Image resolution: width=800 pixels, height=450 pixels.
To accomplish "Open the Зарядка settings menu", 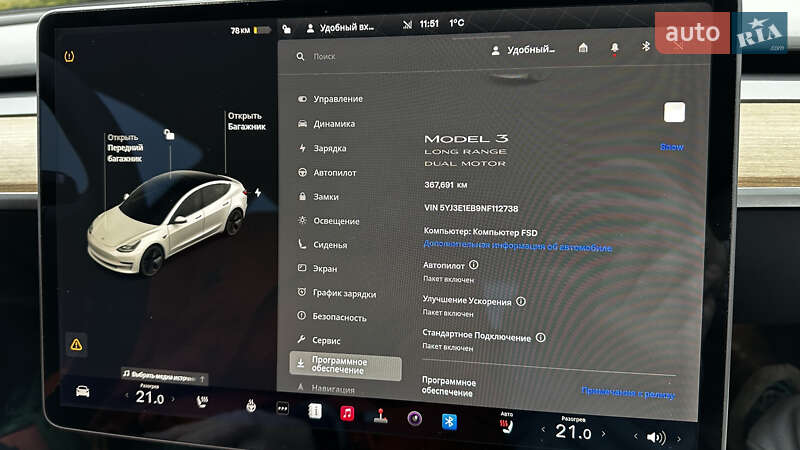I will click(x=322, y=148).
